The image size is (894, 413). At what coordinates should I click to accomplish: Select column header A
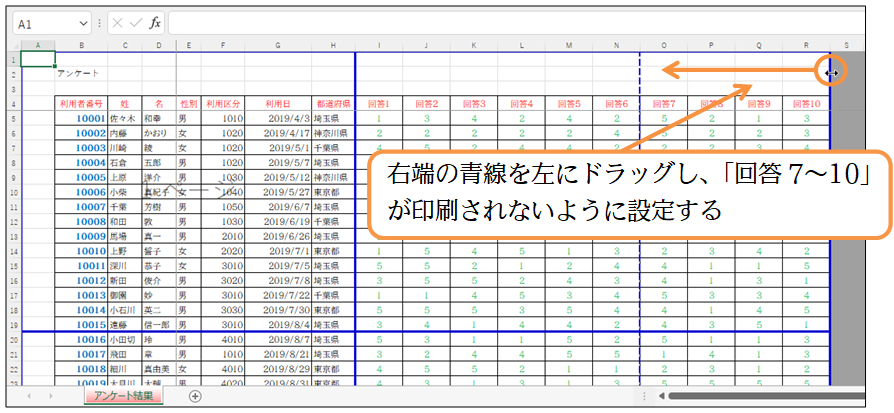[38, 46]
